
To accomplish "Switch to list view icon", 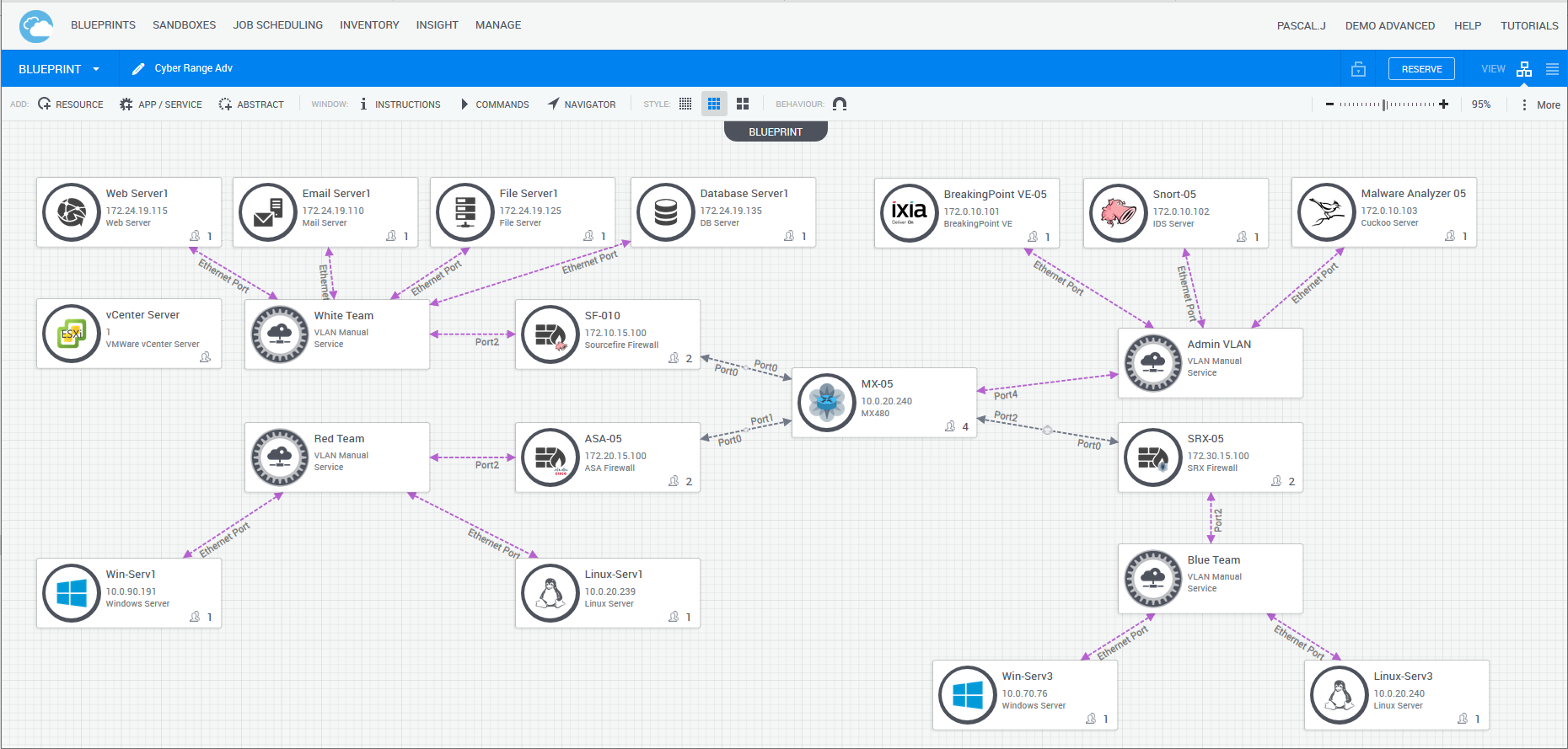I will (x=1552, y=69).
